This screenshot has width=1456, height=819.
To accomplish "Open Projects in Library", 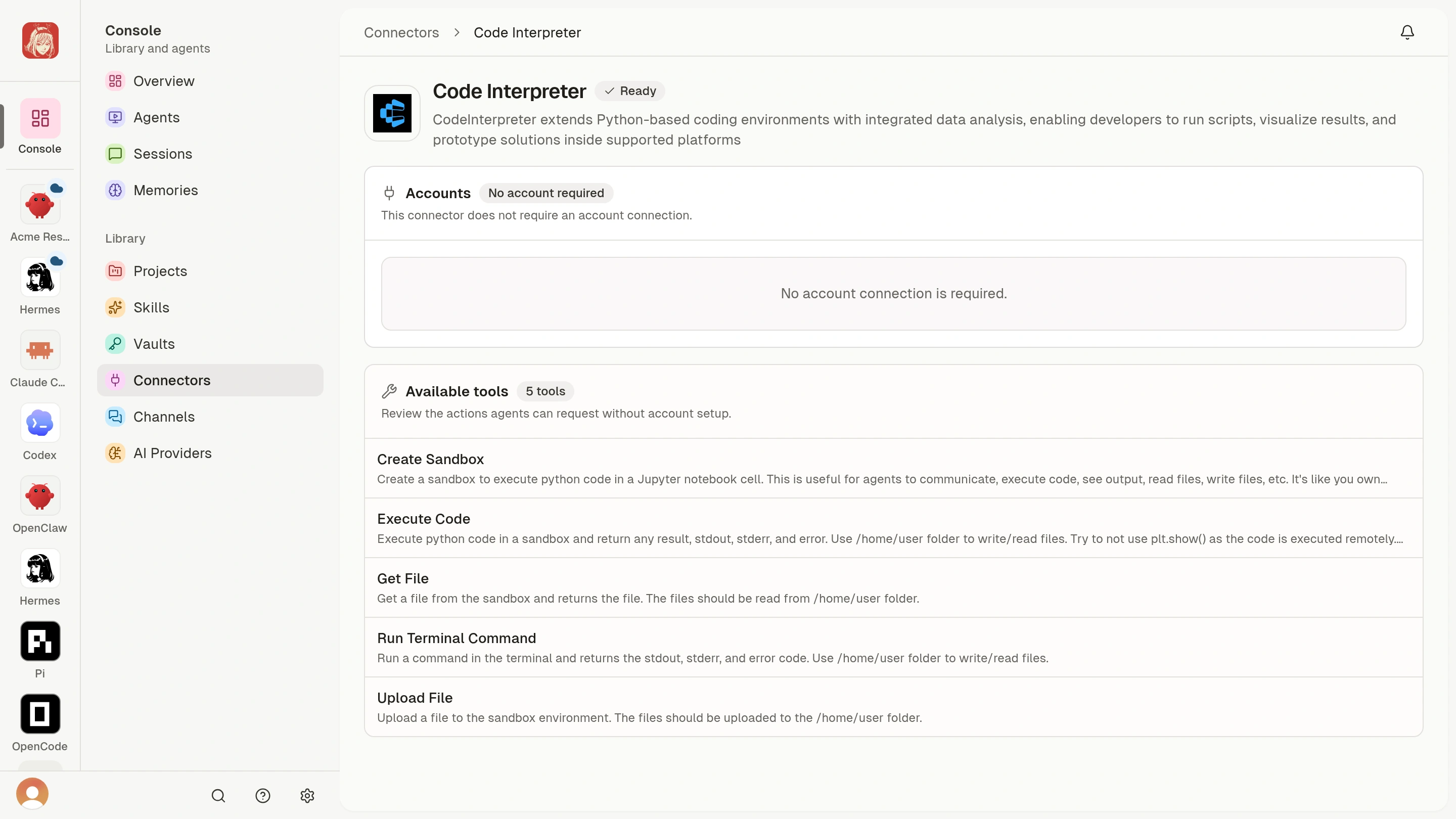I will point(210,271).
